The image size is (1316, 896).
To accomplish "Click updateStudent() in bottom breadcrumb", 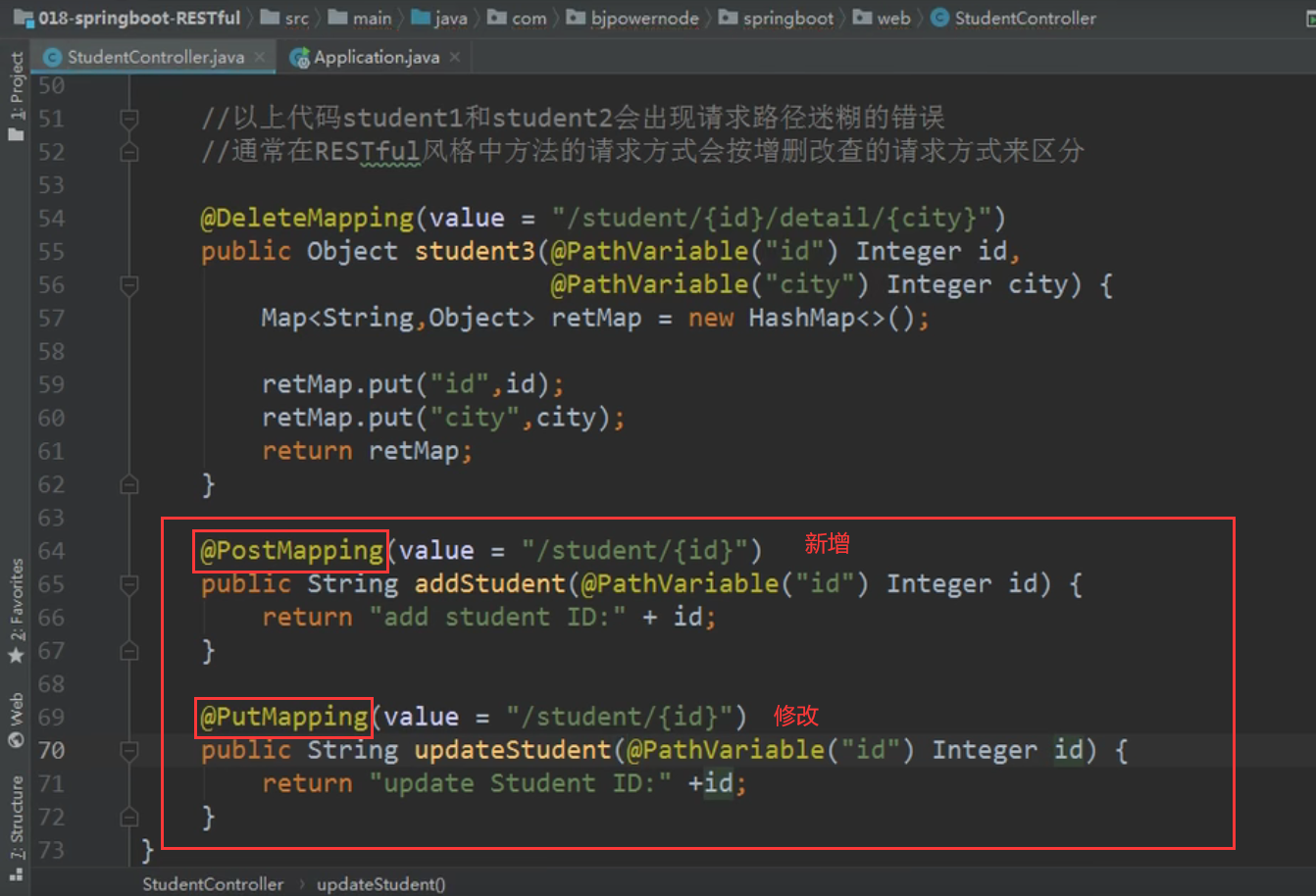I will click(380, 883).
